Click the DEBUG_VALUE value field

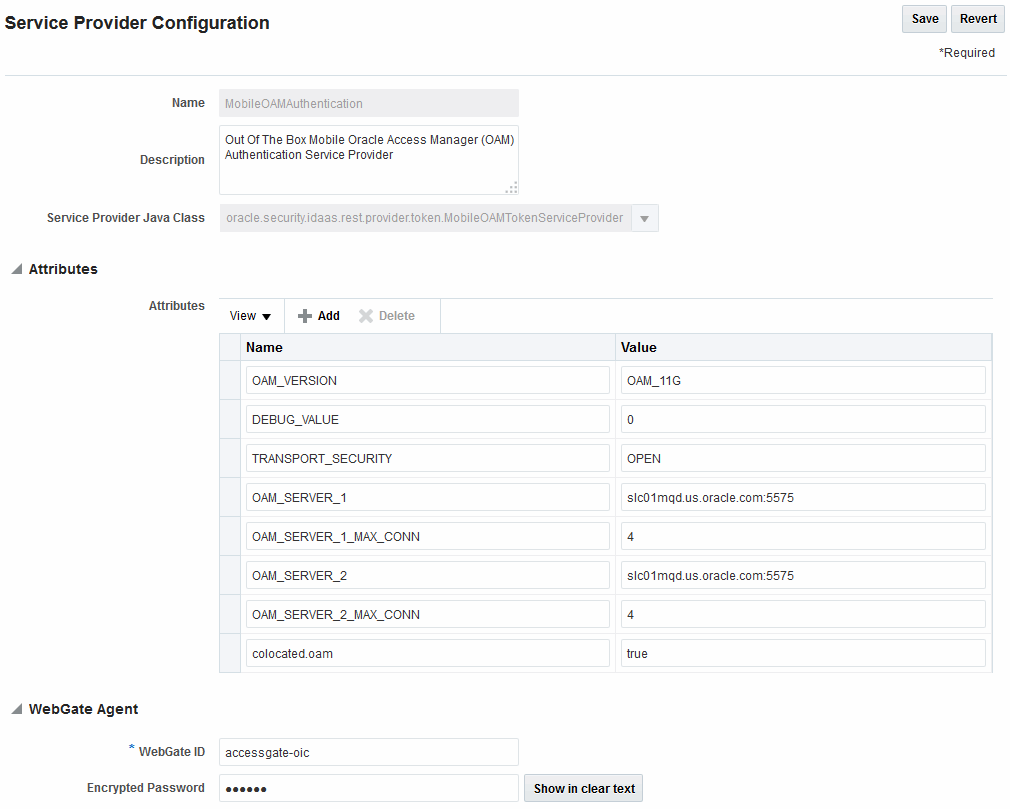[x=802, y=419]
